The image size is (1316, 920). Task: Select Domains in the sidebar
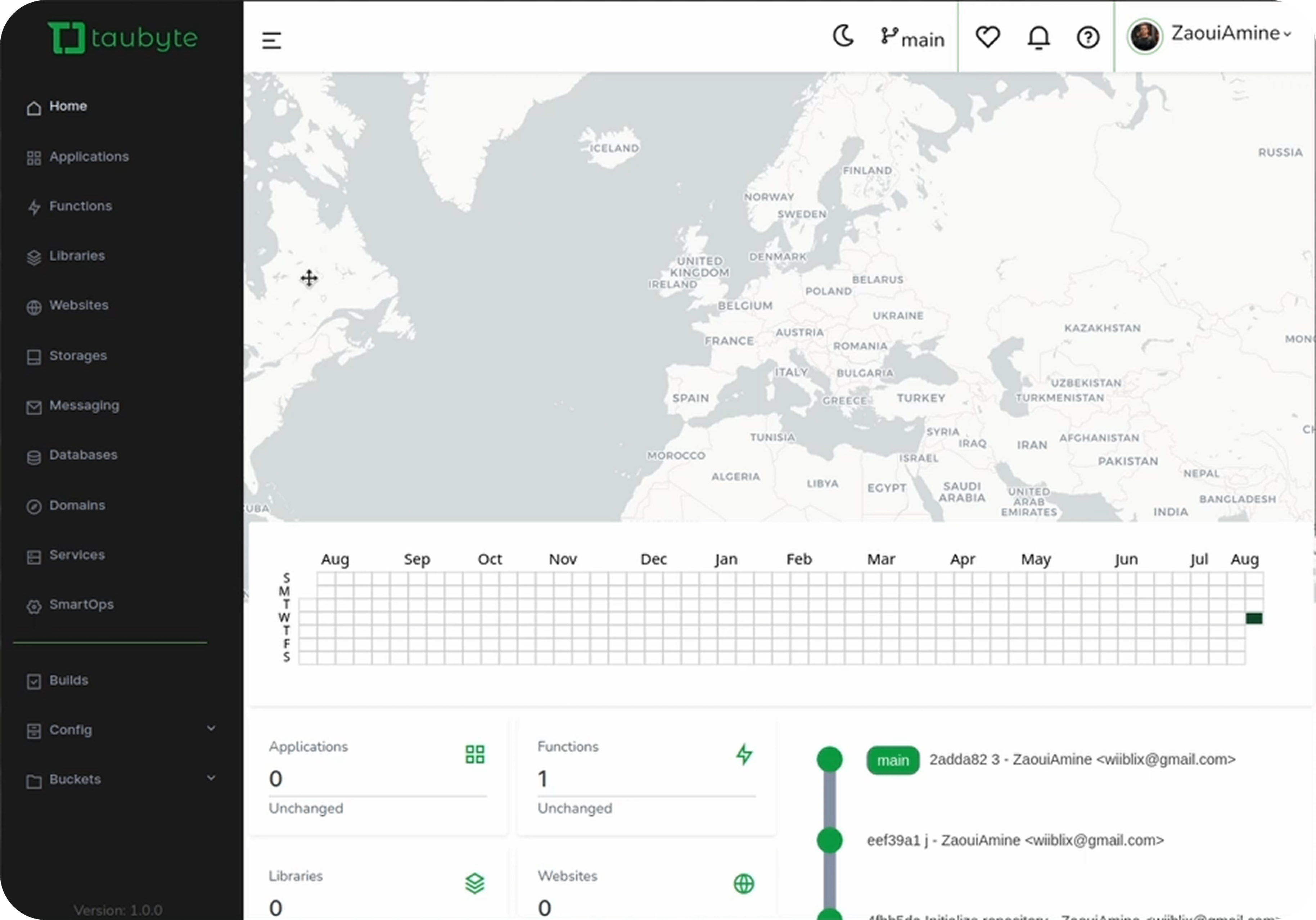[x=77, y=506]
